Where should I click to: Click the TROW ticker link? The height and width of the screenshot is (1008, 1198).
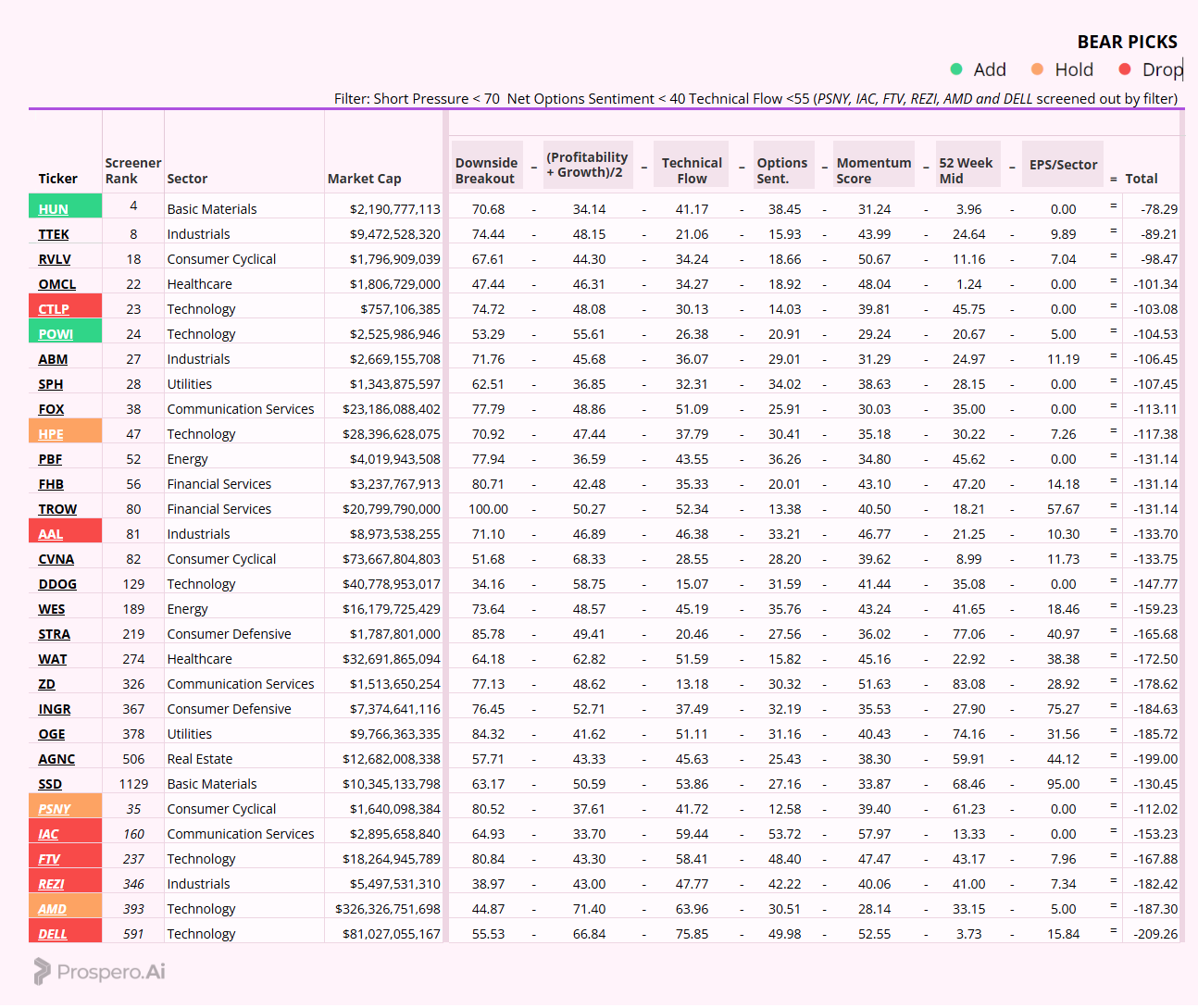pos(57,509)
